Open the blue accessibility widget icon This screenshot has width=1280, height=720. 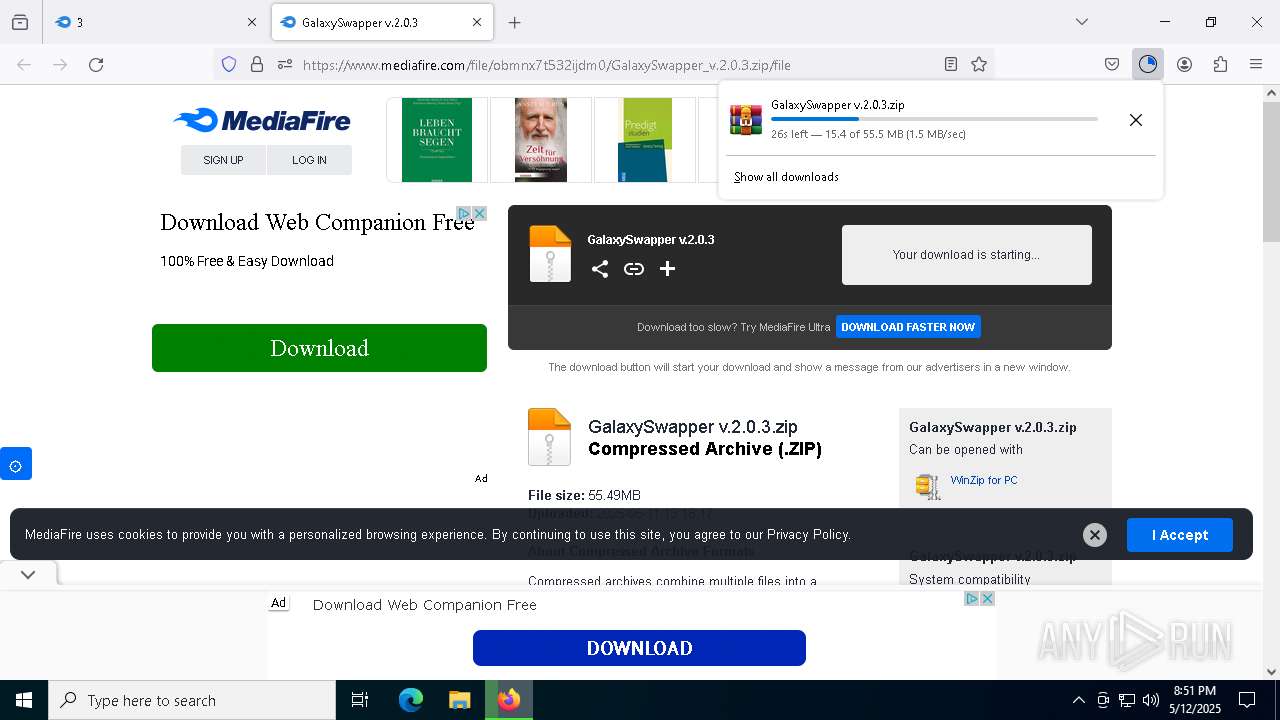tap(15, 466)
